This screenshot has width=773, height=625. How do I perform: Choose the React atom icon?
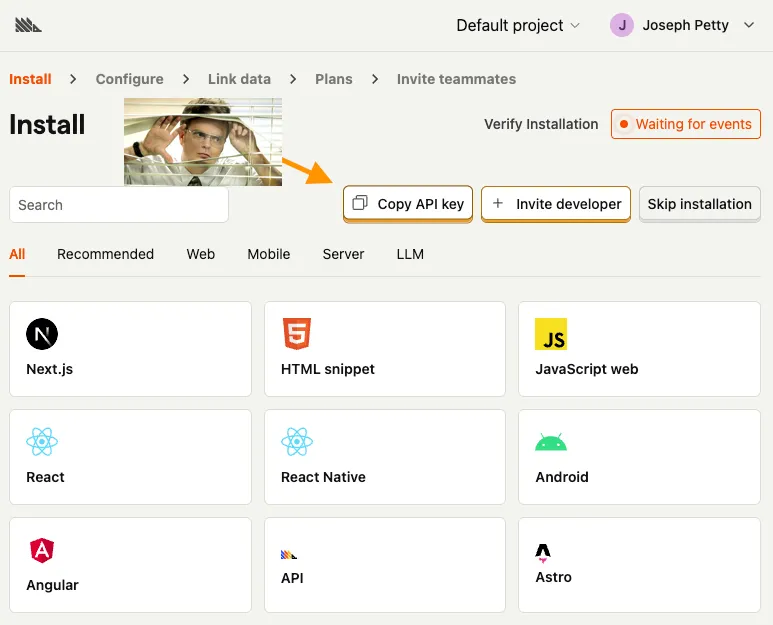42,441
